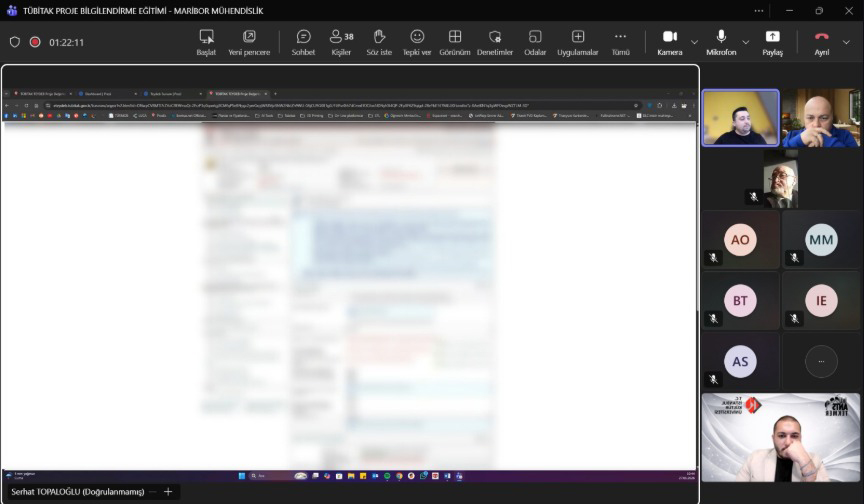
Task: Expand the Ayrıl leave options arrow
Action: pyautogui.click(x=846, y=42)
